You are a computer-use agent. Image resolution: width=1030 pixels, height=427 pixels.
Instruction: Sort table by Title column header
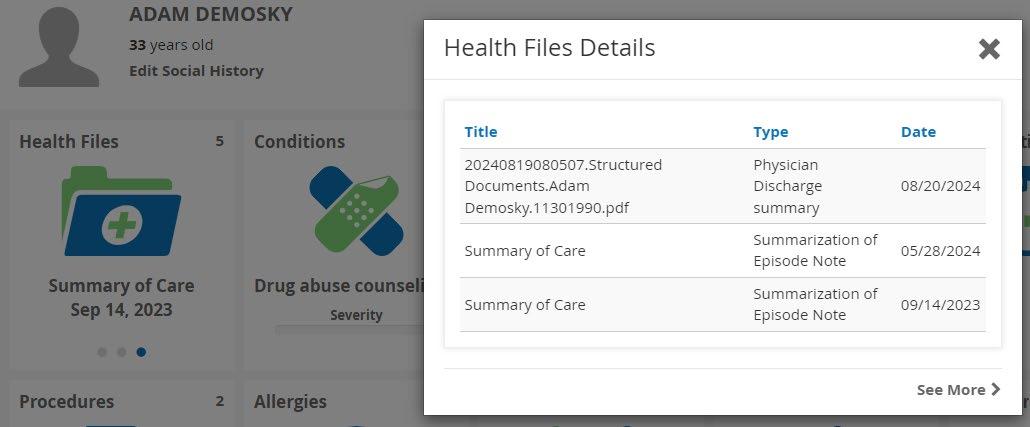pyautogui.click(x=480, y=131)
